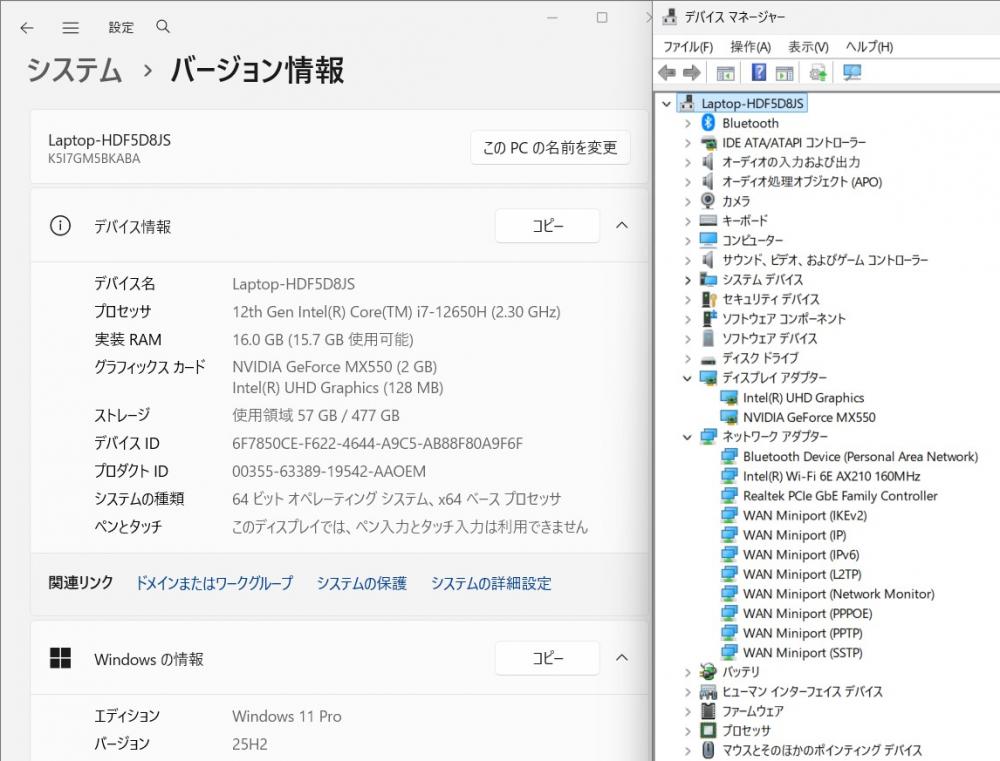
Task: Click the back arrow in Device Manager toolbar
Action: click(x=667, y=73)
